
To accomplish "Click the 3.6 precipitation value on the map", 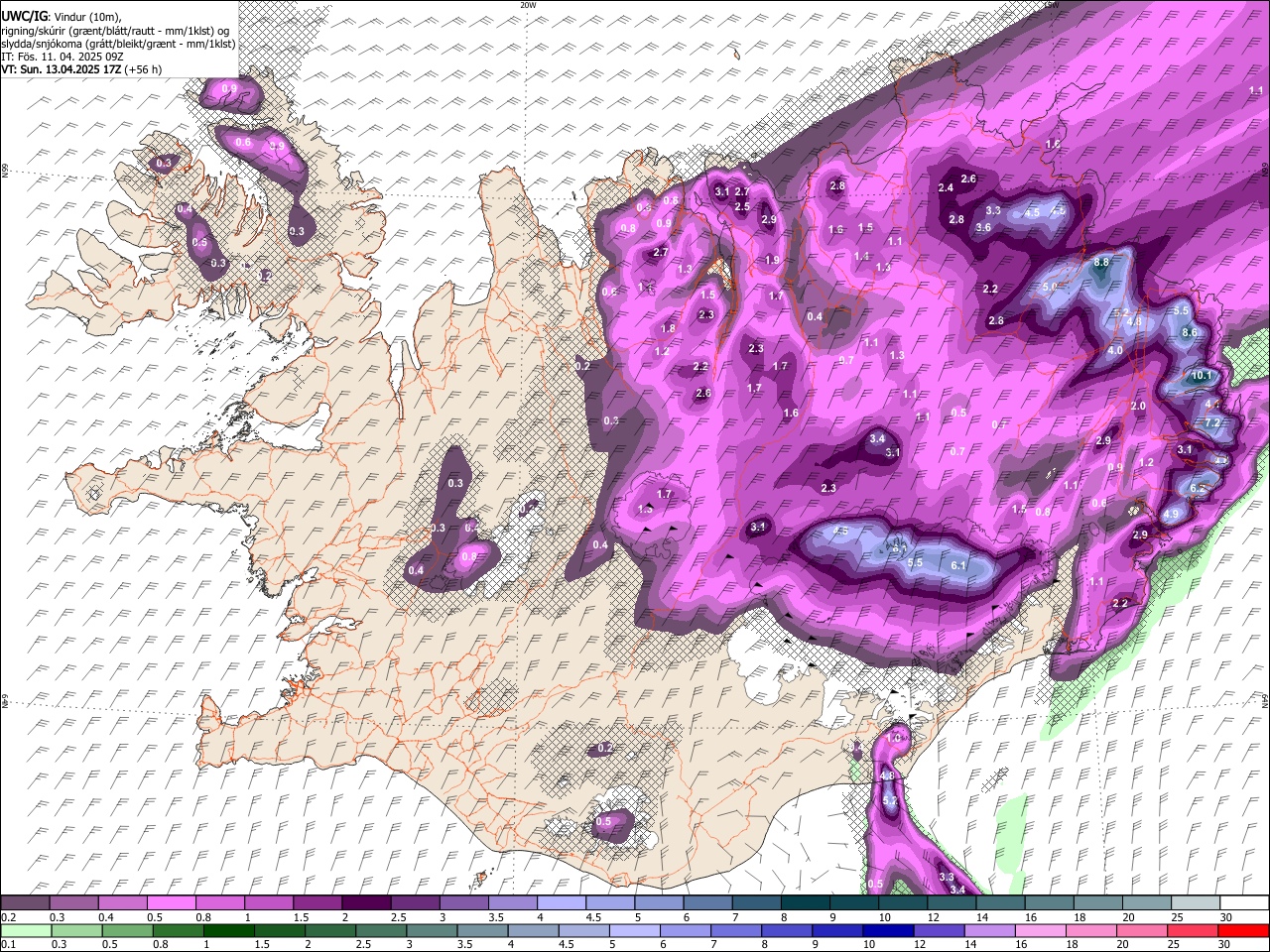I will (x=983, y=227).
